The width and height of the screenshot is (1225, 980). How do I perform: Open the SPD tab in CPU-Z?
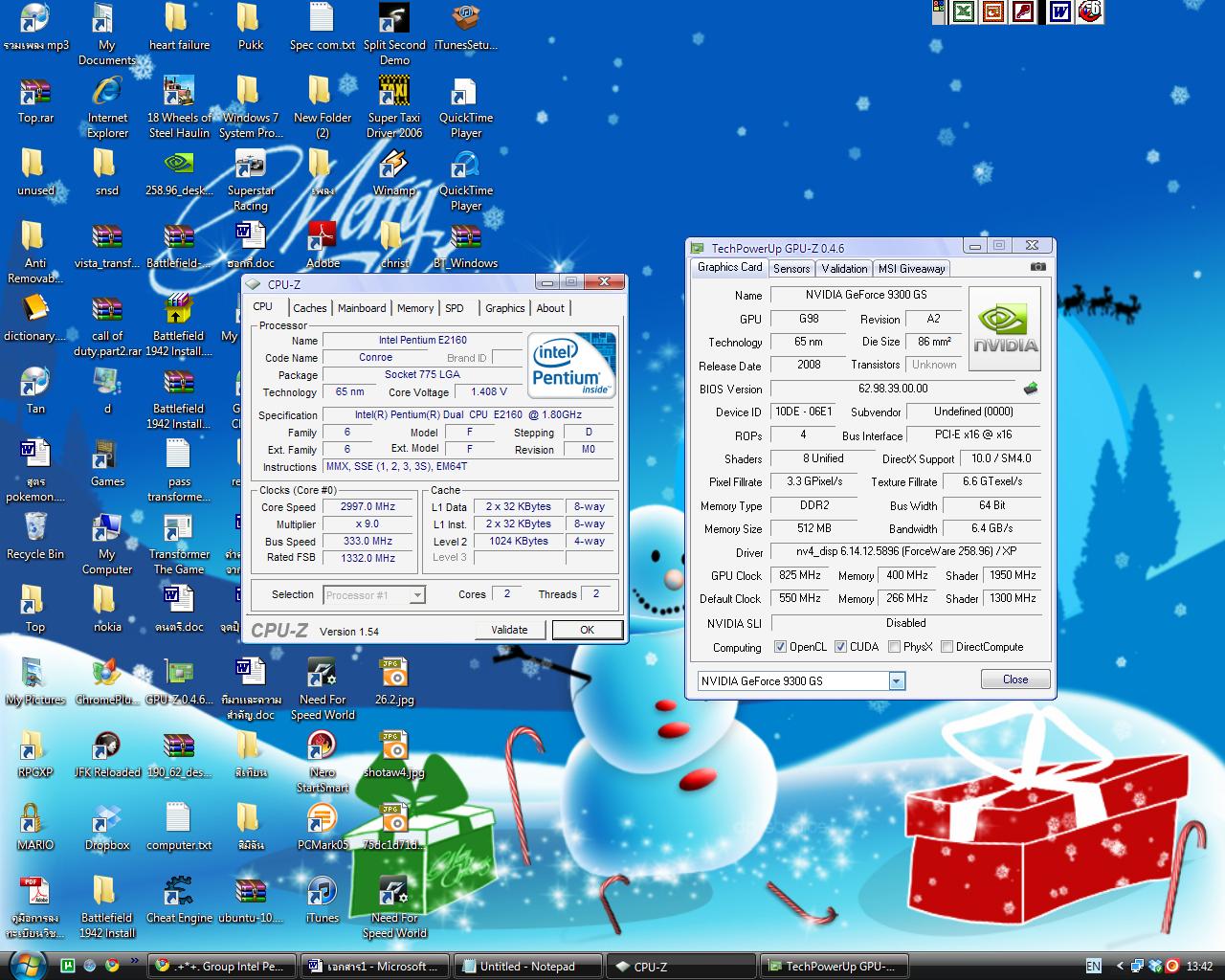point(455,308)
